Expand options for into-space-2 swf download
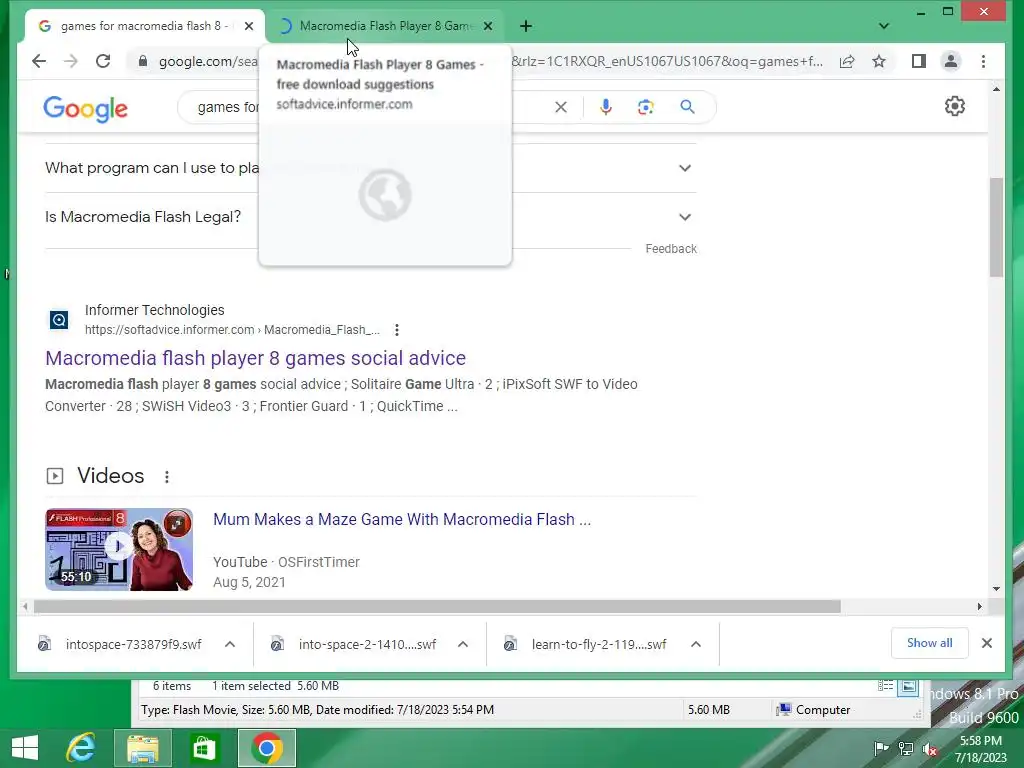The image size is (1024, 768). click(463, 645)
